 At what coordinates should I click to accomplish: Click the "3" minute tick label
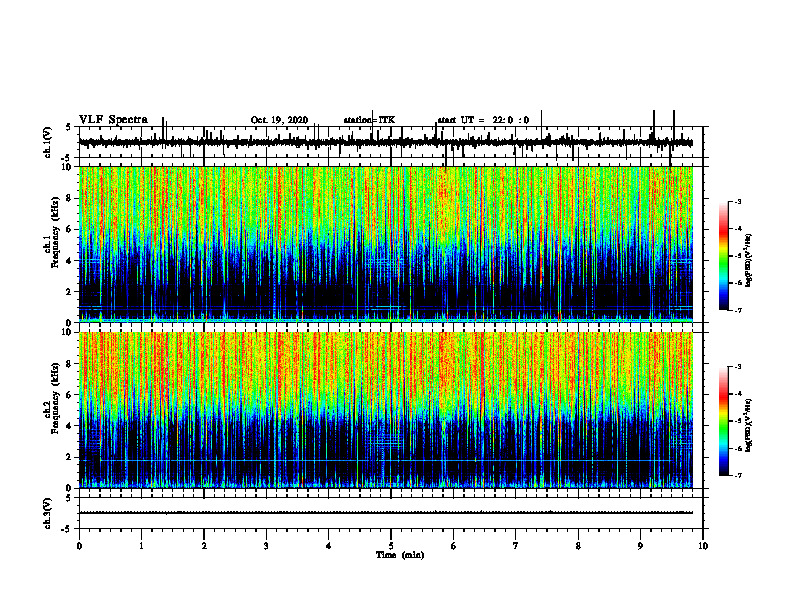click(266, 546)
